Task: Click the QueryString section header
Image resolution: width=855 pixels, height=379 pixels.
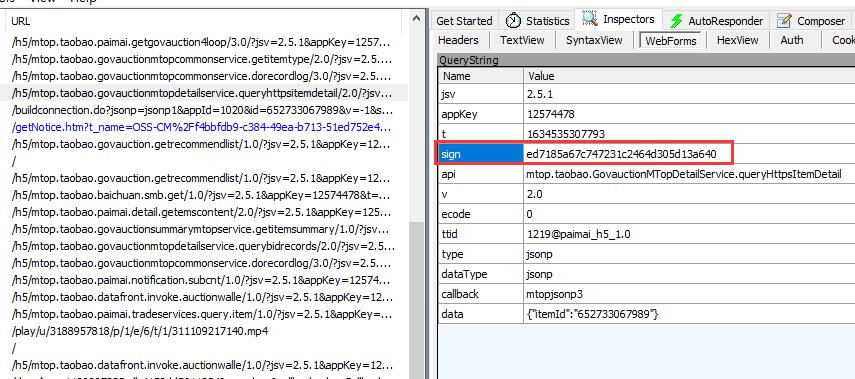Action: (x=646, y=60)
